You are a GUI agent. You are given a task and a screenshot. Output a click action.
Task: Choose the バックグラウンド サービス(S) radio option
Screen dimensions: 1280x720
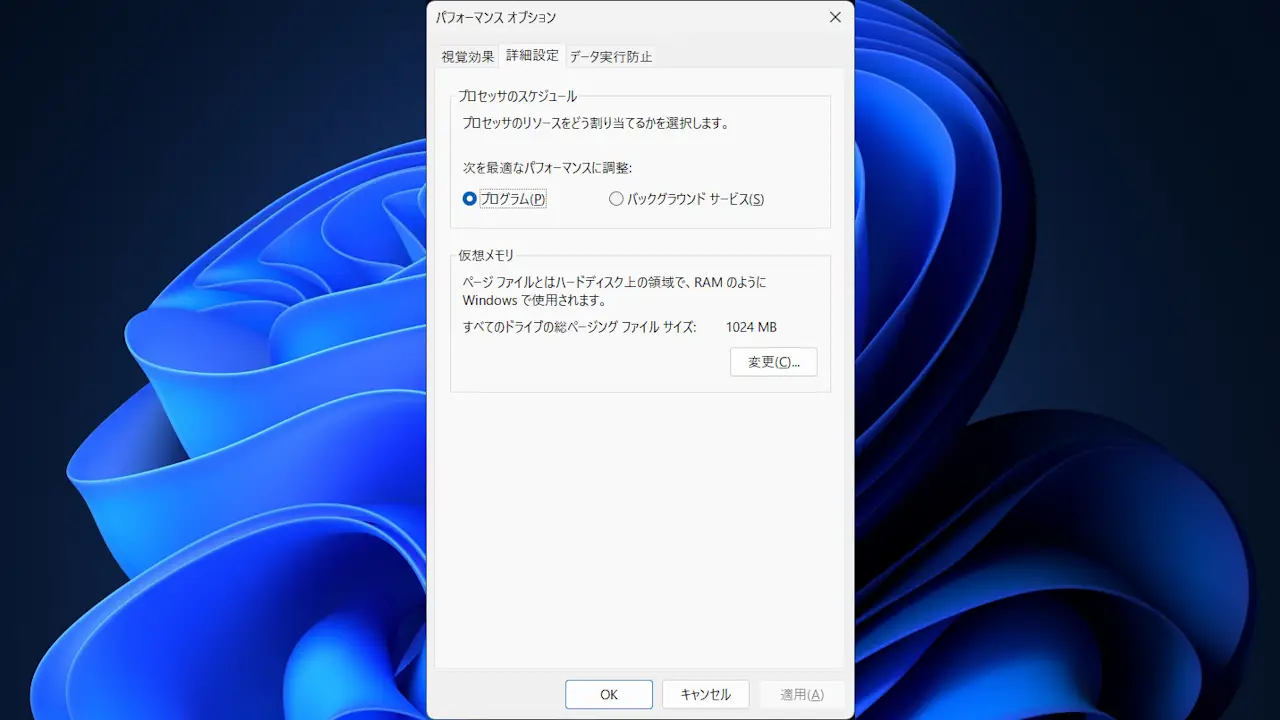coord(616,199)
